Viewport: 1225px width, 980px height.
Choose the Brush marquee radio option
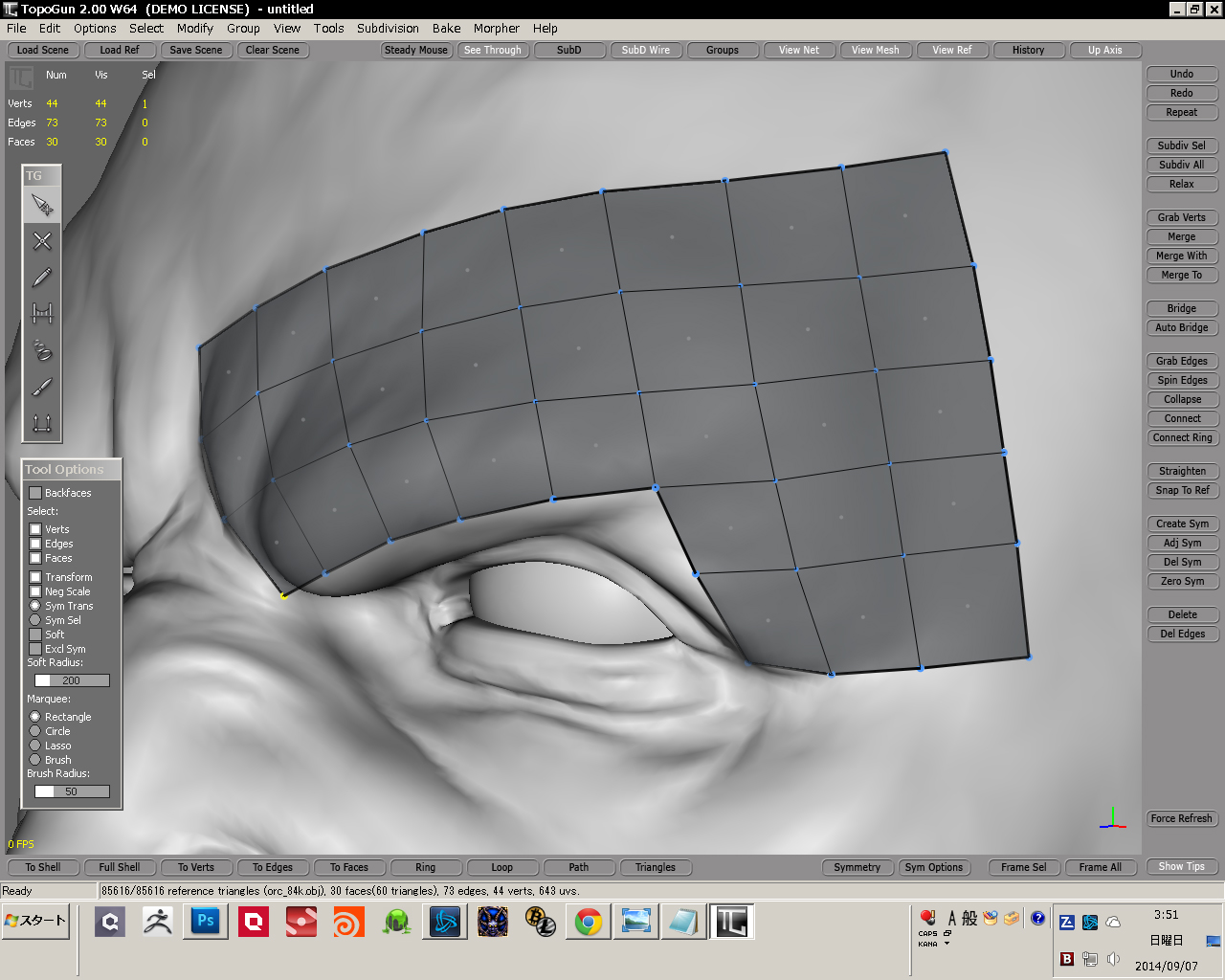tap(35, 760)
